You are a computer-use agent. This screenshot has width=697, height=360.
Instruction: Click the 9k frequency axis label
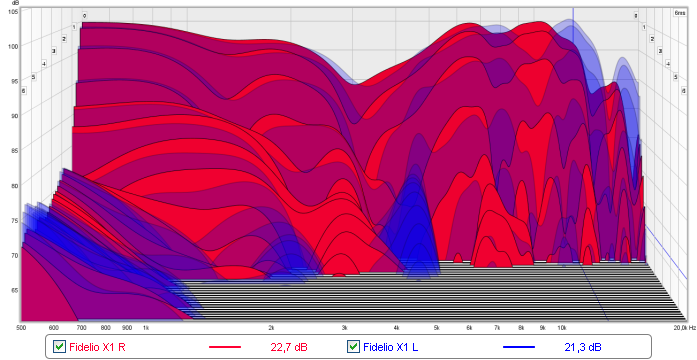point(542,328)
